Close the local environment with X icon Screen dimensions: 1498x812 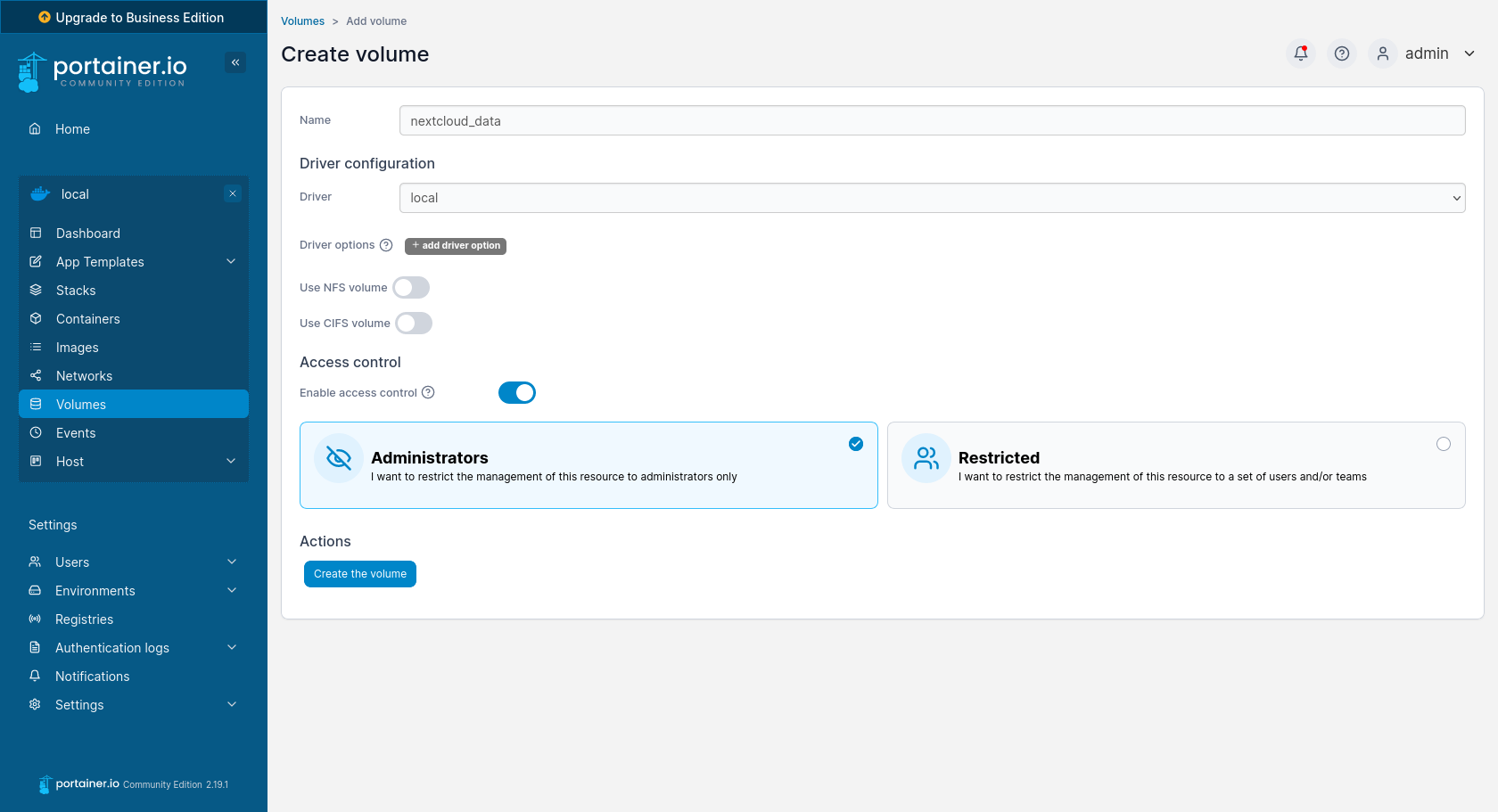click(x=233, y=193)
